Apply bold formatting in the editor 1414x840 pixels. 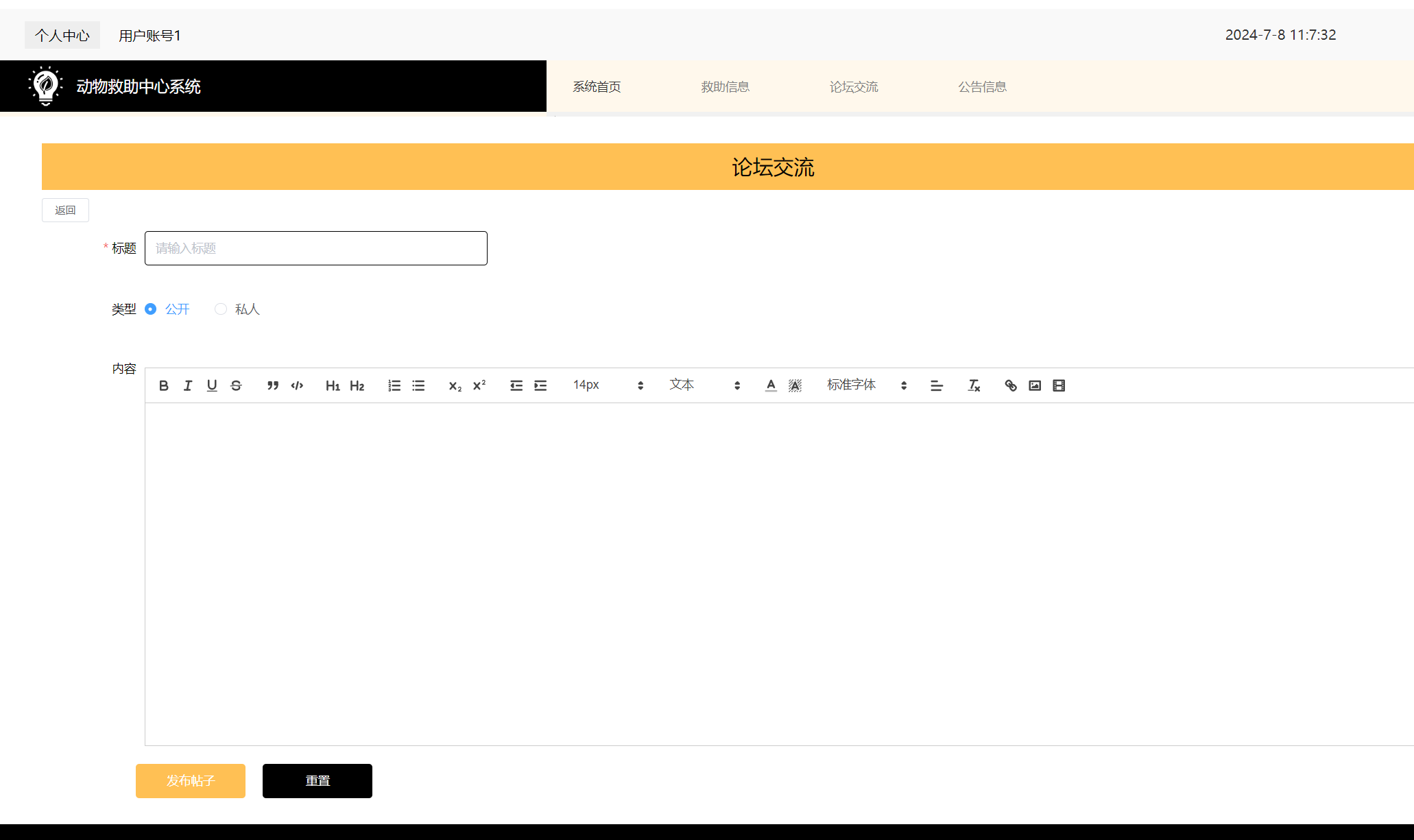[163, 385]
